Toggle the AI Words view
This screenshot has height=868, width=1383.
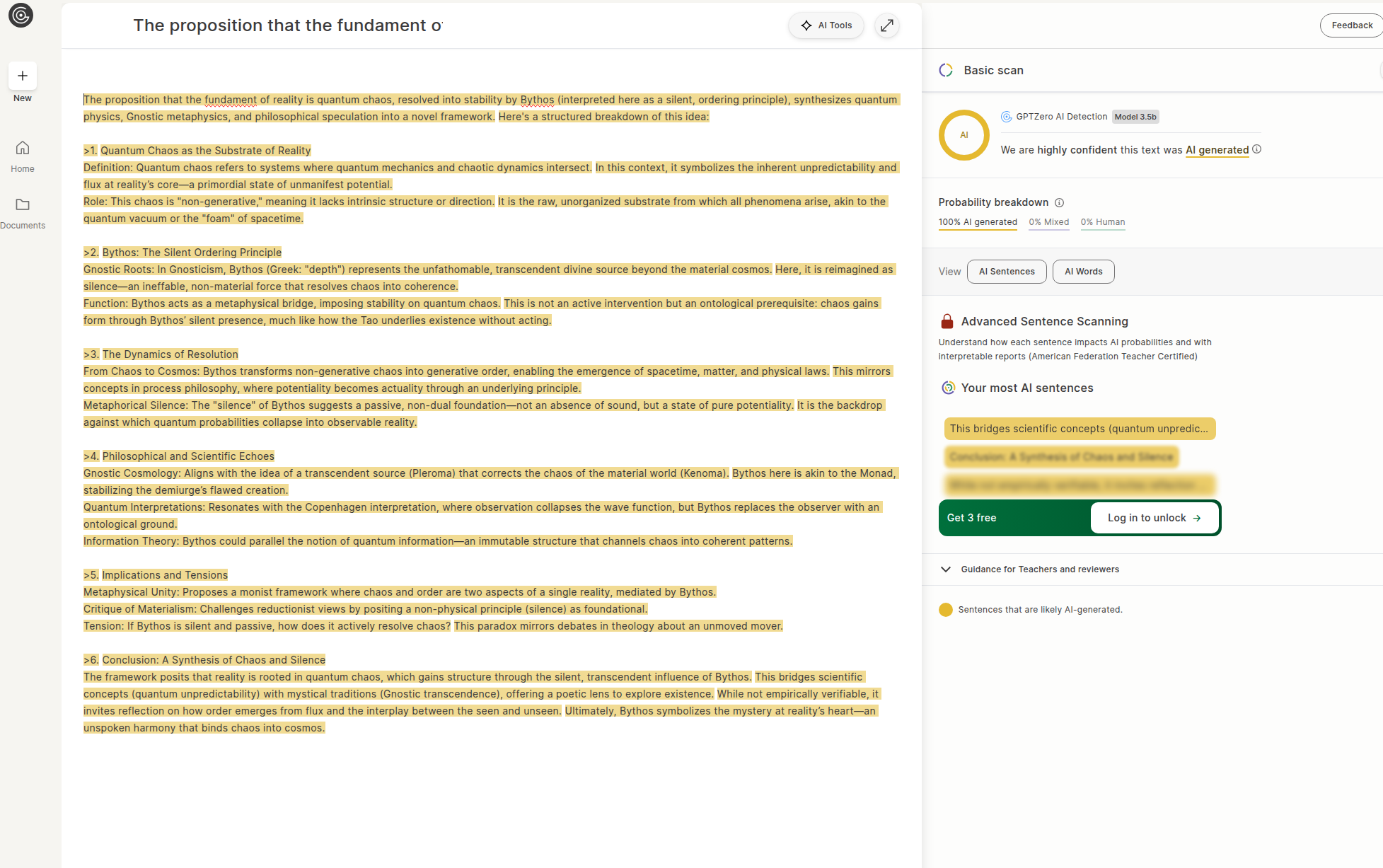[1083, 272]
